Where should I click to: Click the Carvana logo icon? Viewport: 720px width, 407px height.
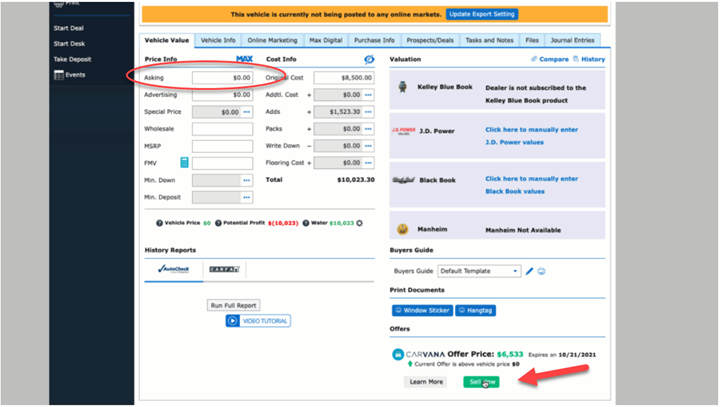pyautogui.click(x=398, y=354)
